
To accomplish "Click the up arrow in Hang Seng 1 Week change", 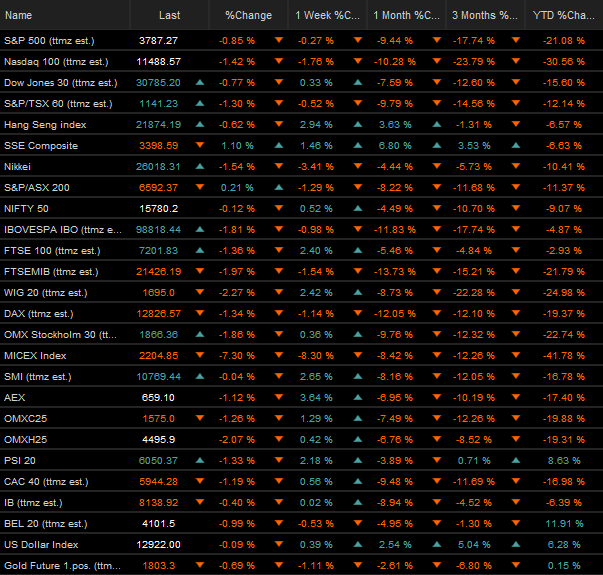I will pyautogui.click(x=358, y=125).
